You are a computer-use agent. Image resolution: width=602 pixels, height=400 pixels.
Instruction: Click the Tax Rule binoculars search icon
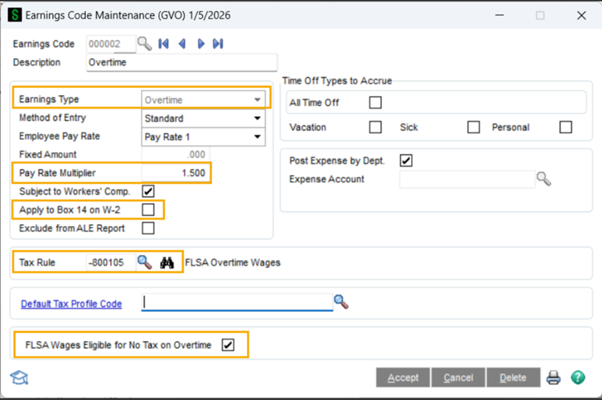[168, 263]
